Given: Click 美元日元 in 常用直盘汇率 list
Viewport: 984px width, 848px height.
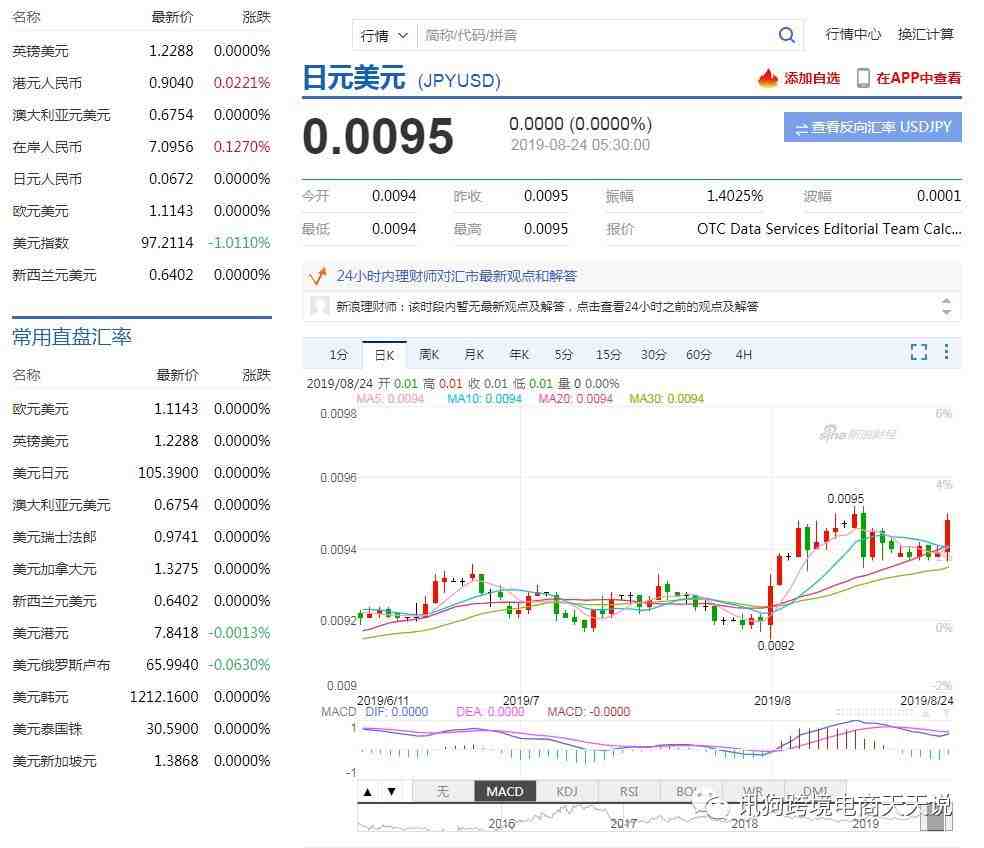Looking at the screenshot, I should pos(41,473).
